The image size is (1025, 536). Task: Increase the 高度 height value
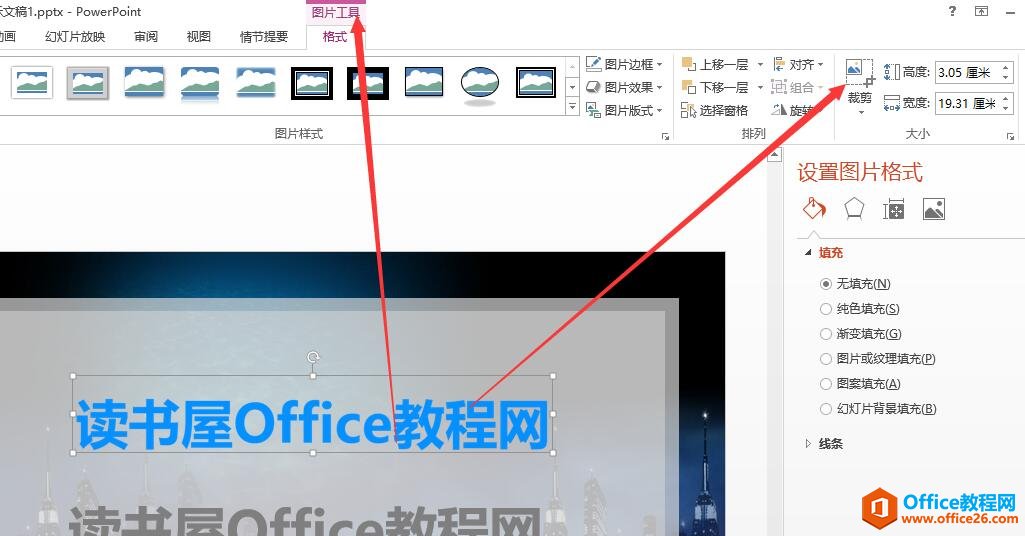click(x=1005, y=67)
